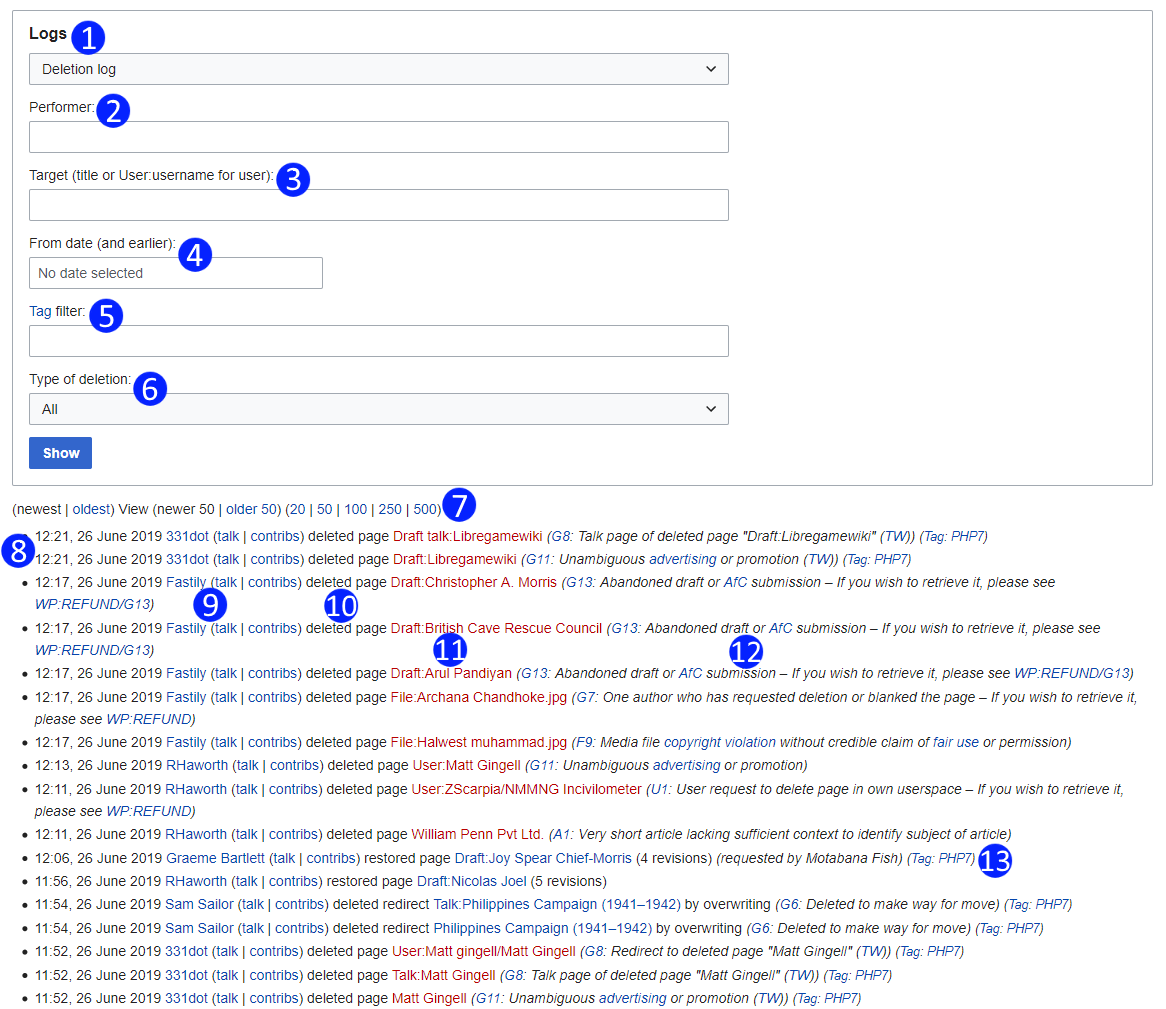Visit Graeme Bartlett's user page
Screen dimensions: 1166x1009
point(215,858)
